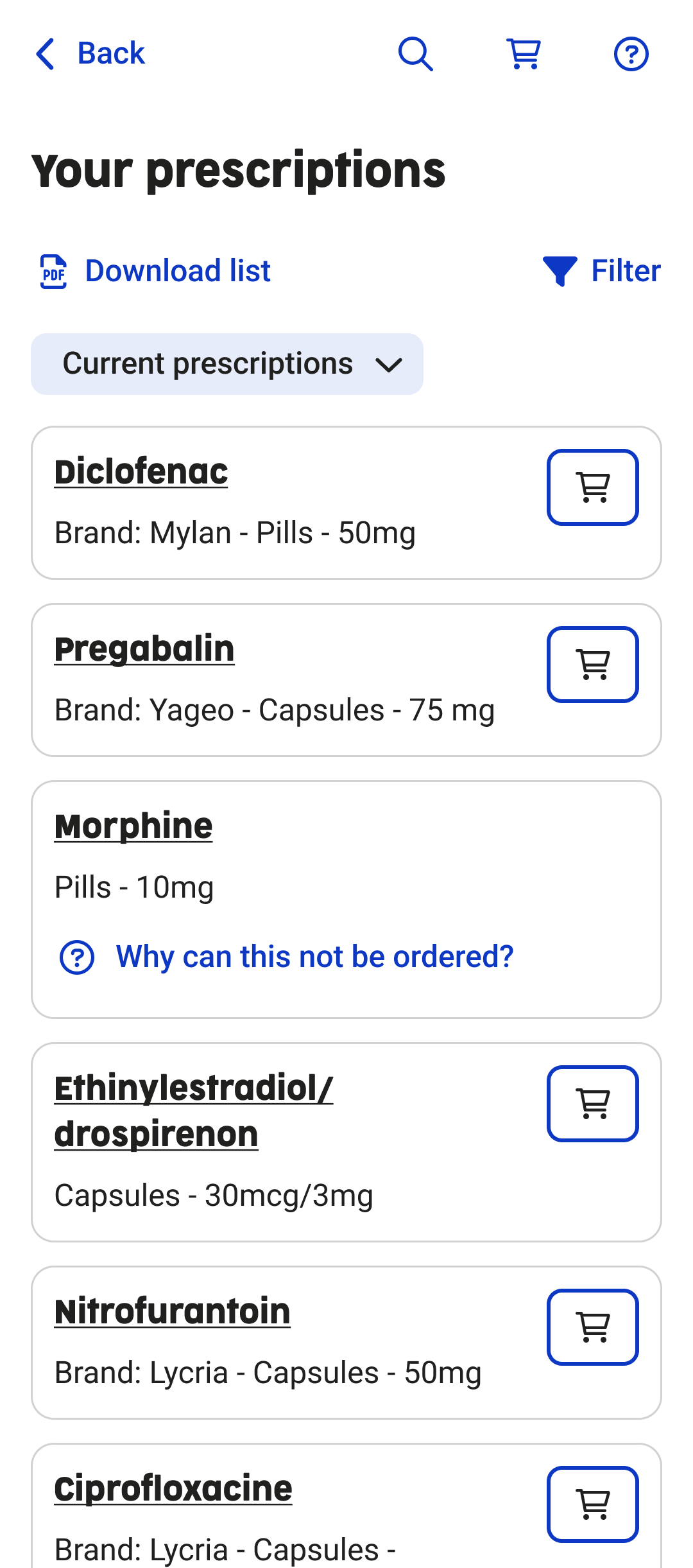Expand the Current prescriptions dropdown
The width and height of the screenshot is (693, 1568).
[227, 364]
